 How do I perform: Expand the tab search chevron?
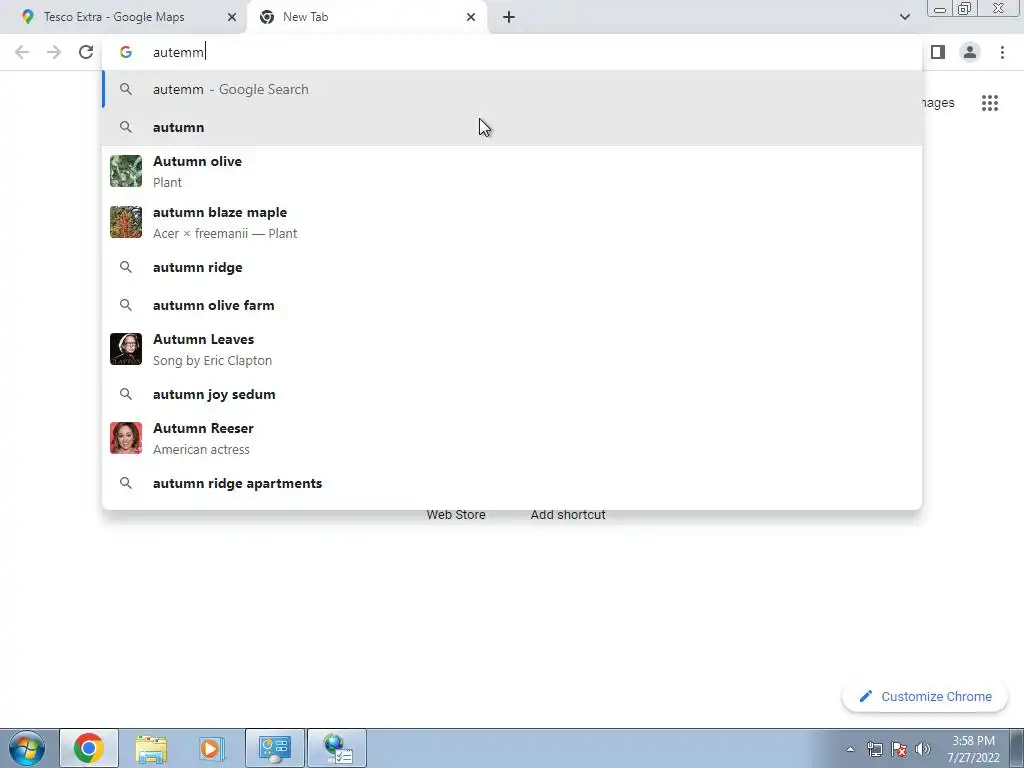(x=904, y=17)
